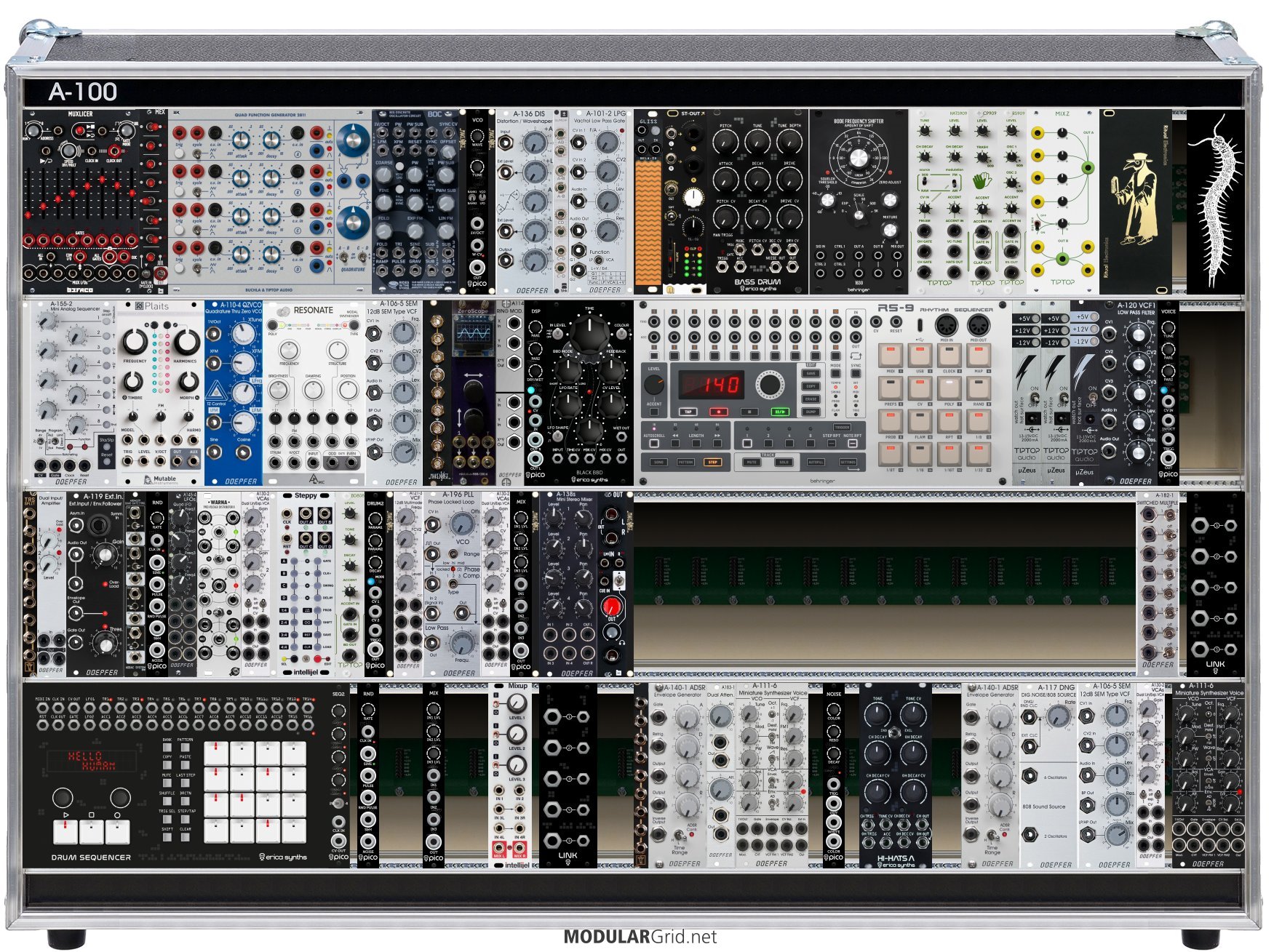The height and width of the screenshot is (952, 1282).
Task: Click the large Bode Frequency Shifter dial
Action: coord(859,158)
